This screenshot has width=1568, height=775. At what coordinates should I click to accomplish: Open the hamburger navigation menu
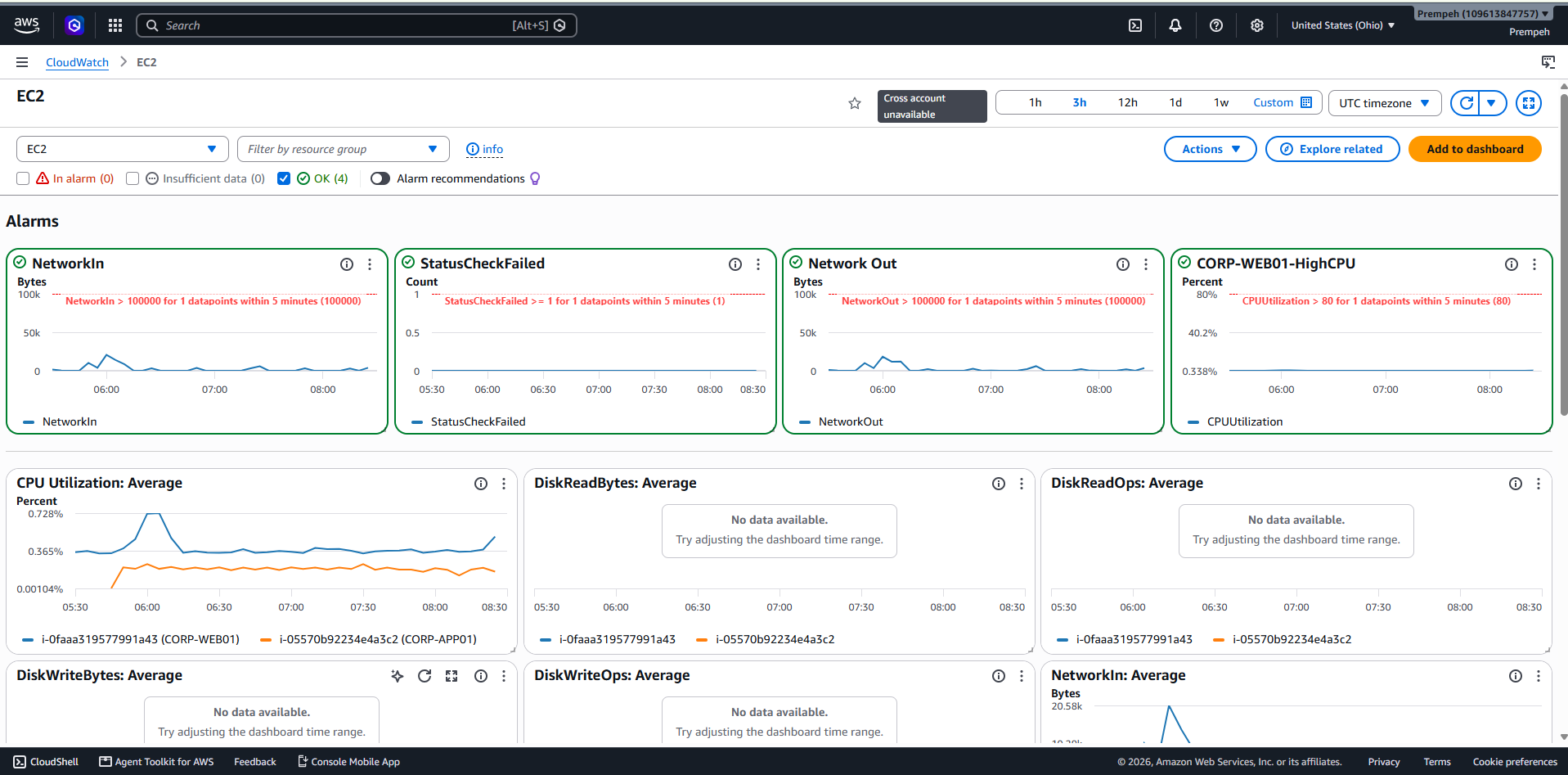click(x=22, y=62)
